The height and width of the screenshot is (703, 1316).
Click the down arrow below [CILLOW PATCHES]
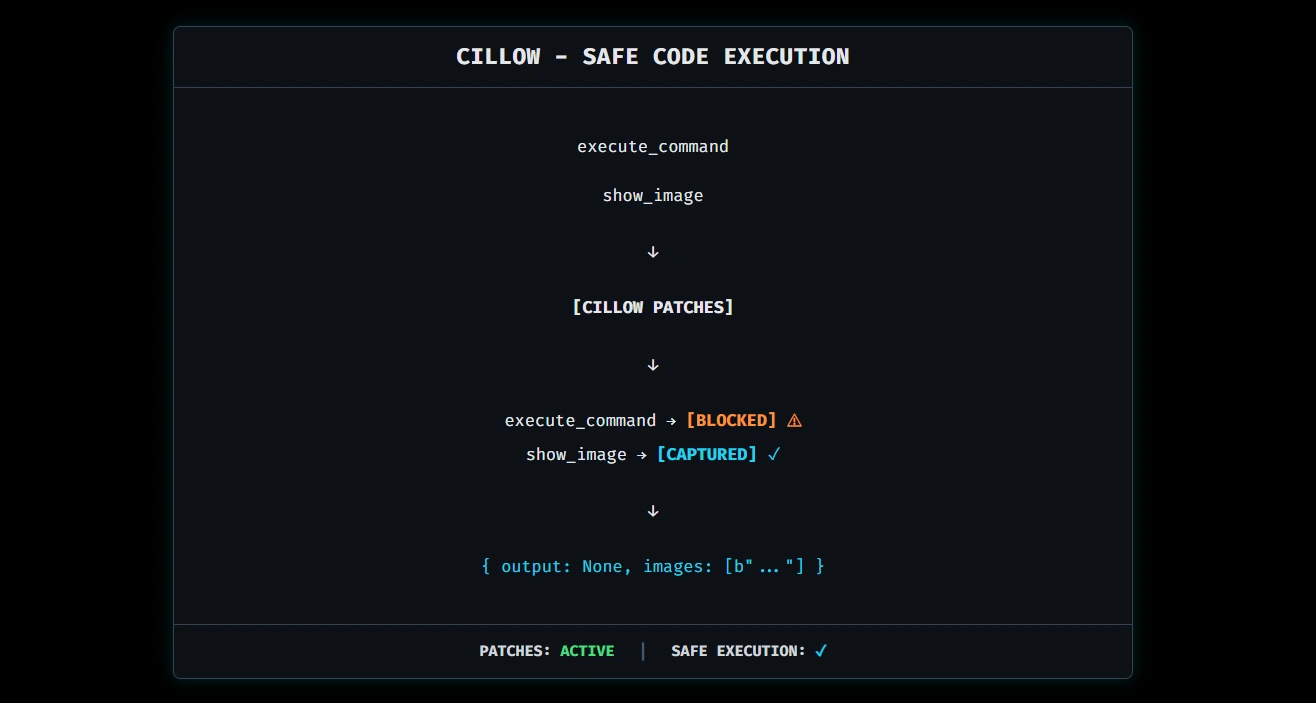coord(653,365)
